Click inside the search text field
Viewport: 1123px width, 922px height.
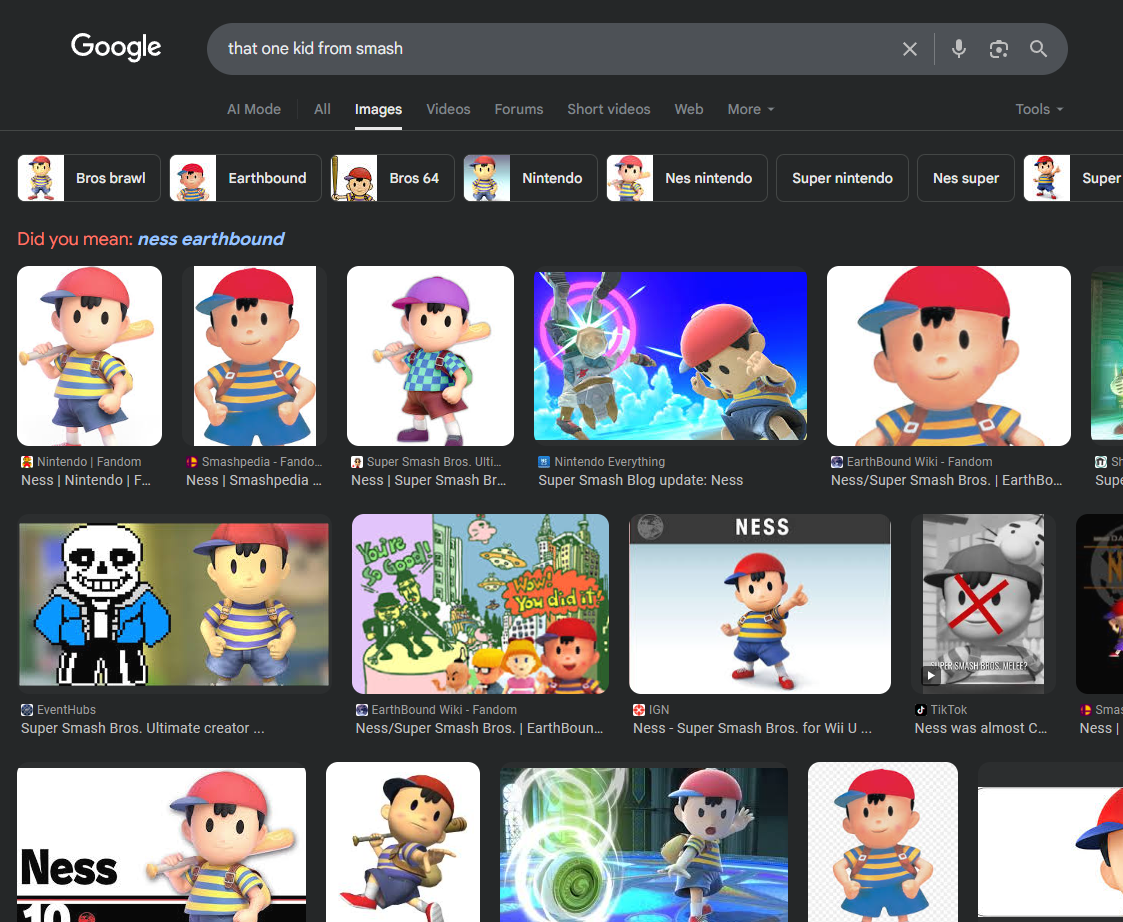(550, 49)
